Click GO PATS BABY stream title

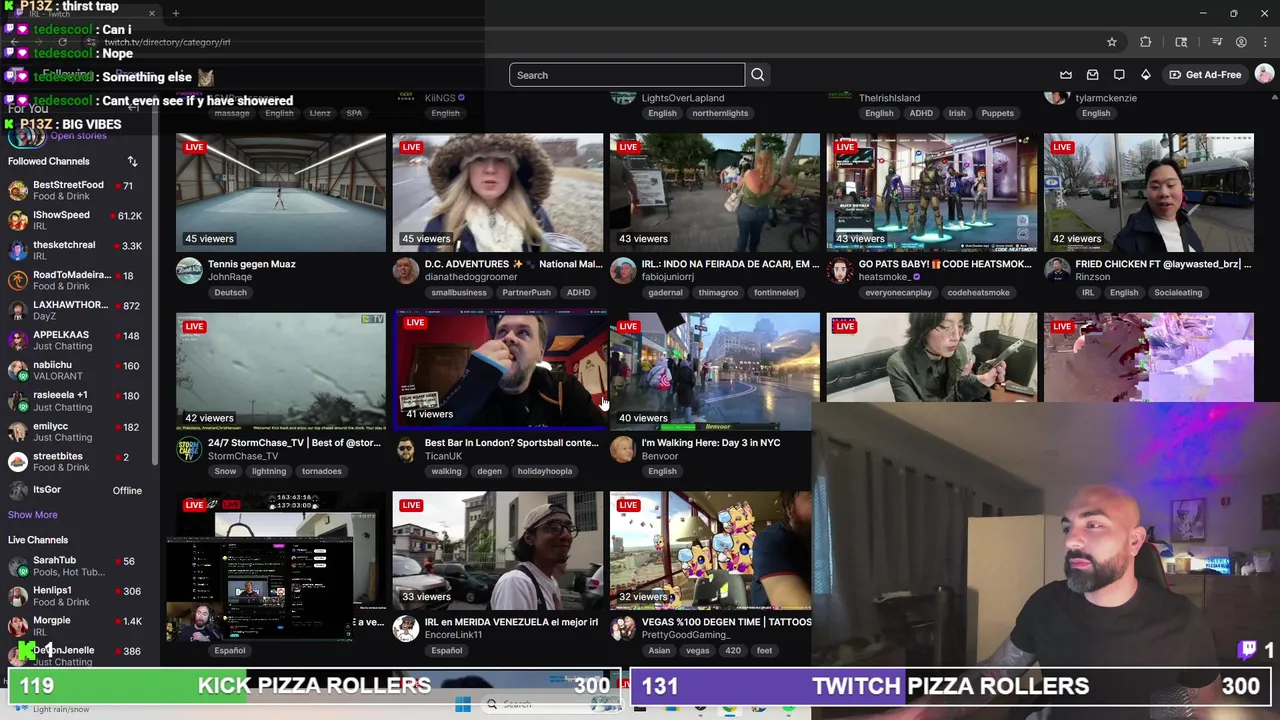[x=944, y=264]
